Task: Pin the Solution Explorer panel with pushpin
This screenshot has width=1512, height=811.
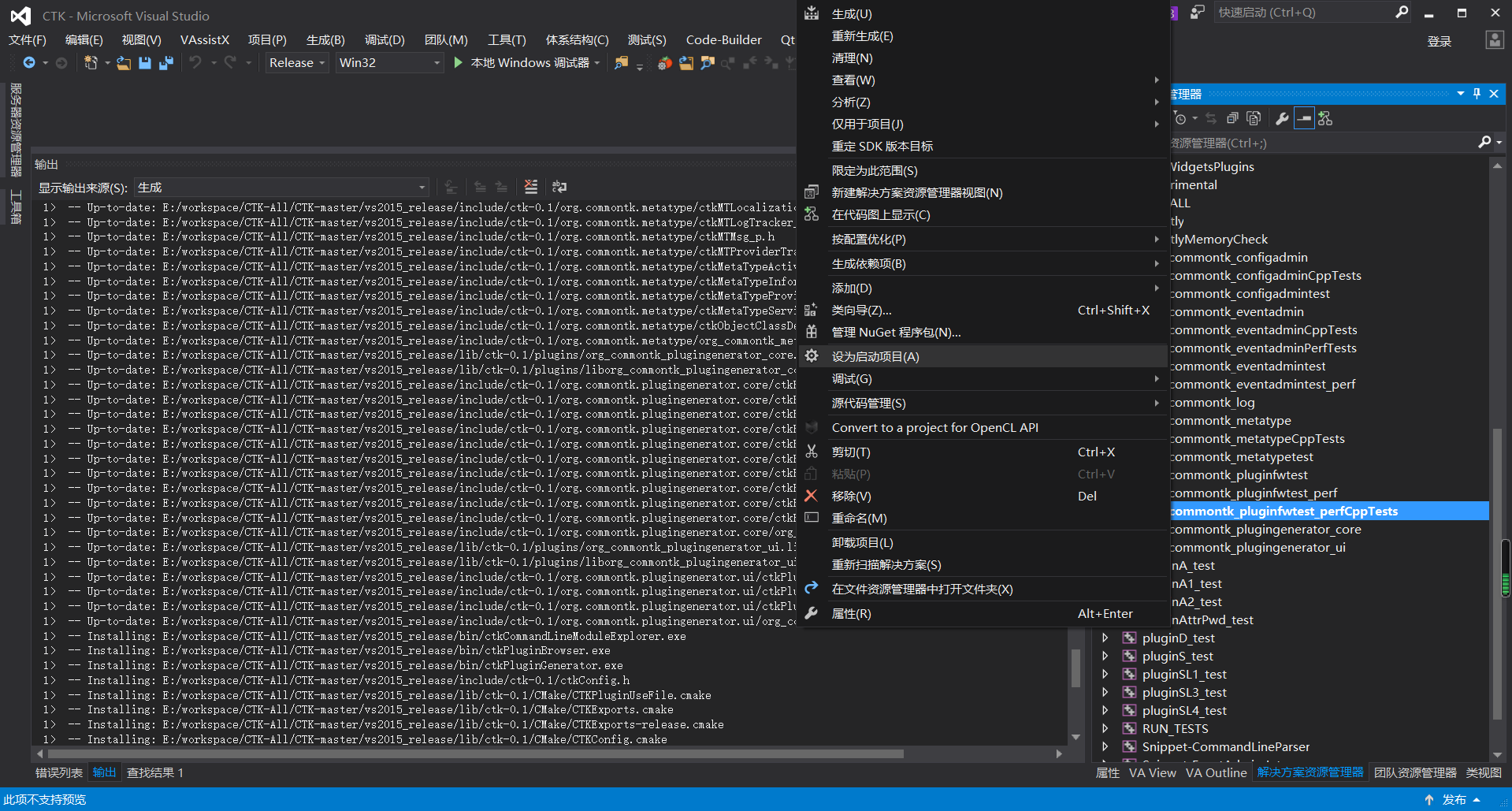Action: (x=1477, y=94)
